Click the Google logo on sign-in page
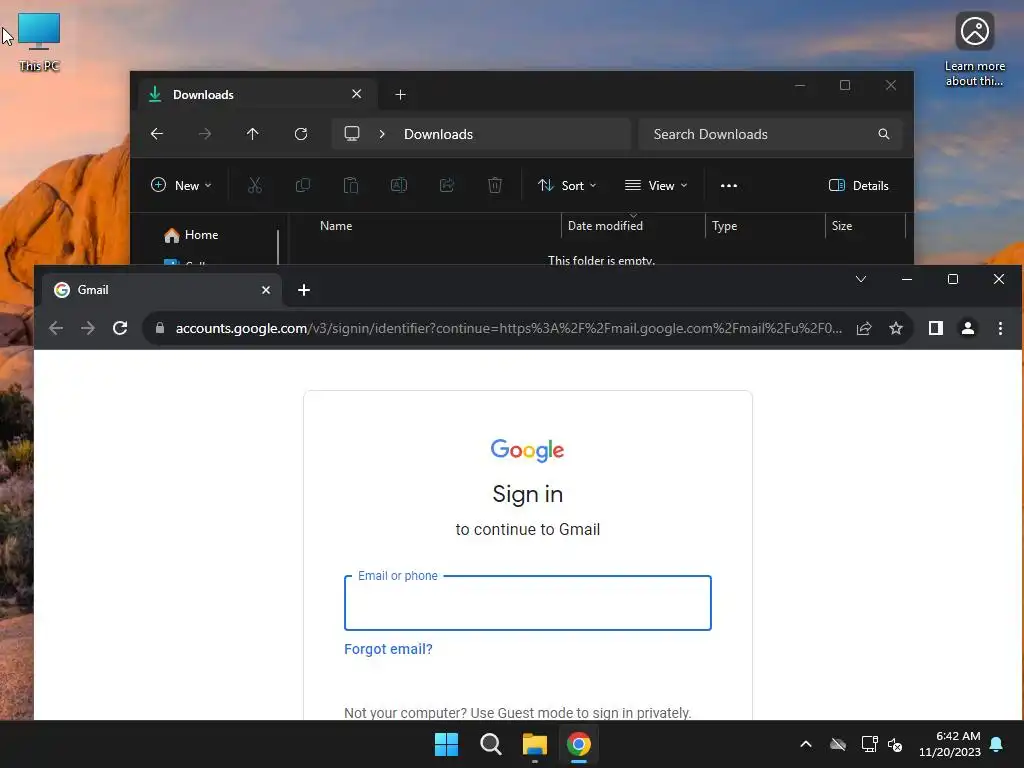The width and height of the screenshot is (1024, 768). 528,450
